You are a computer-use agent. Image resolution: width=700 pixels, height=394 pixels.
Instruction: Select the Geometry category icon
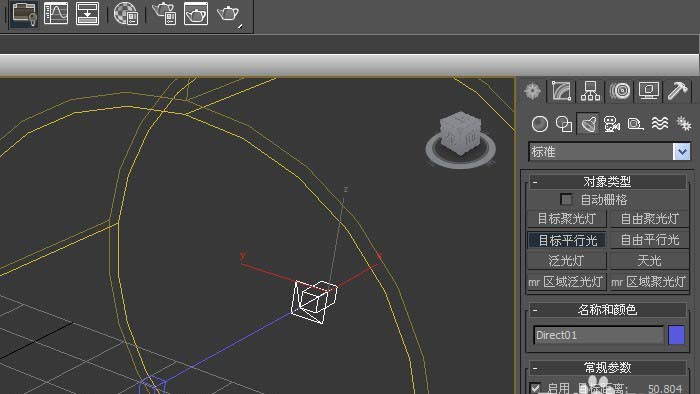(540, 124)
